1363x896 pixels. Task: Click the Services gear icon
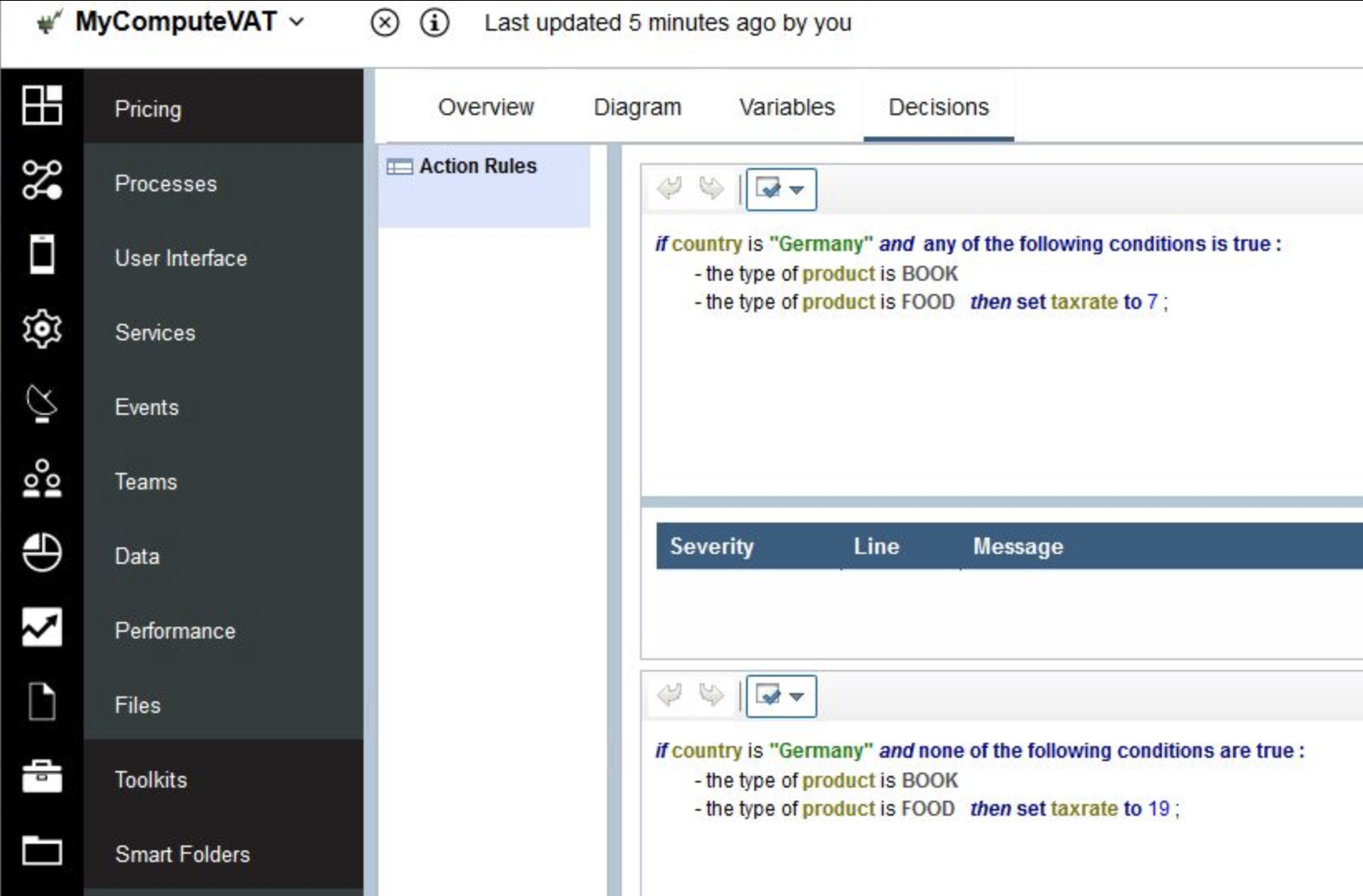(42, 329)
